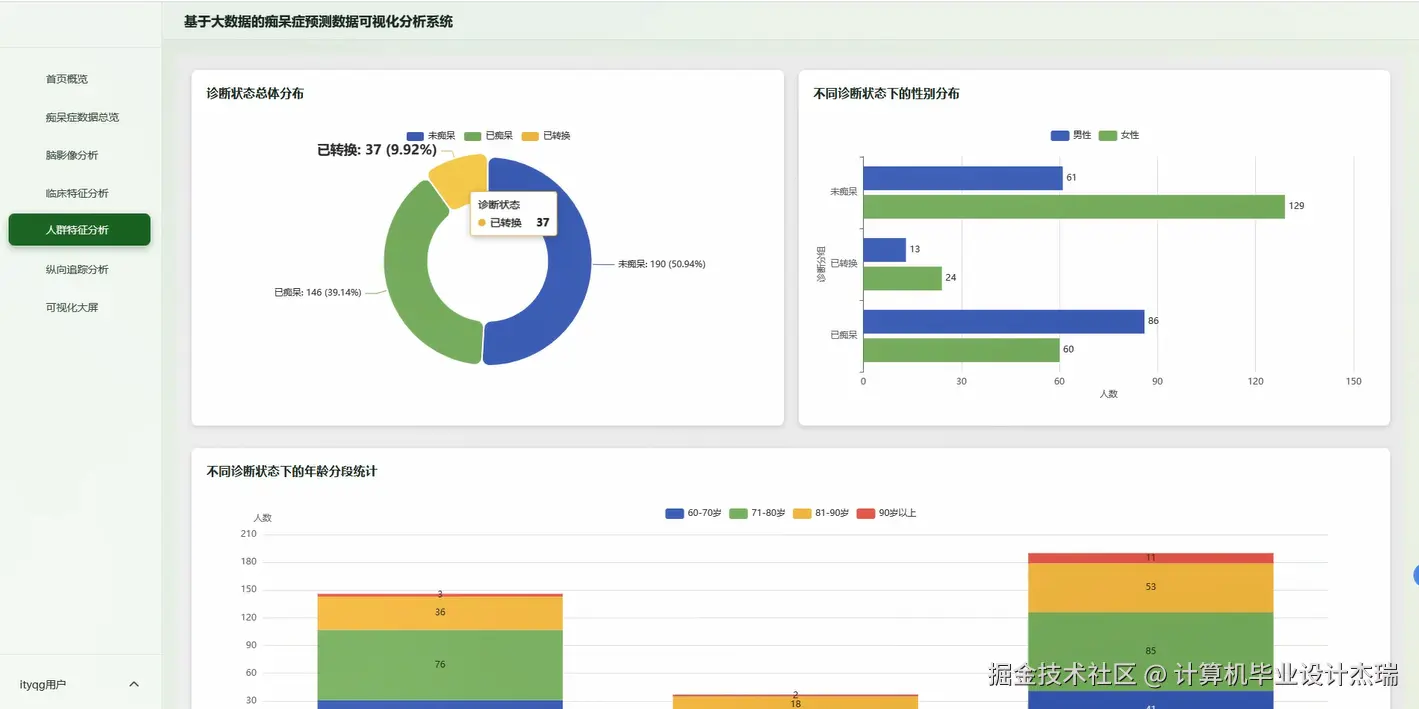This screenshot has height=709, width=1419.
Task: Toggle 已痴呆 legend in donut chart
Action: (489, 136)
